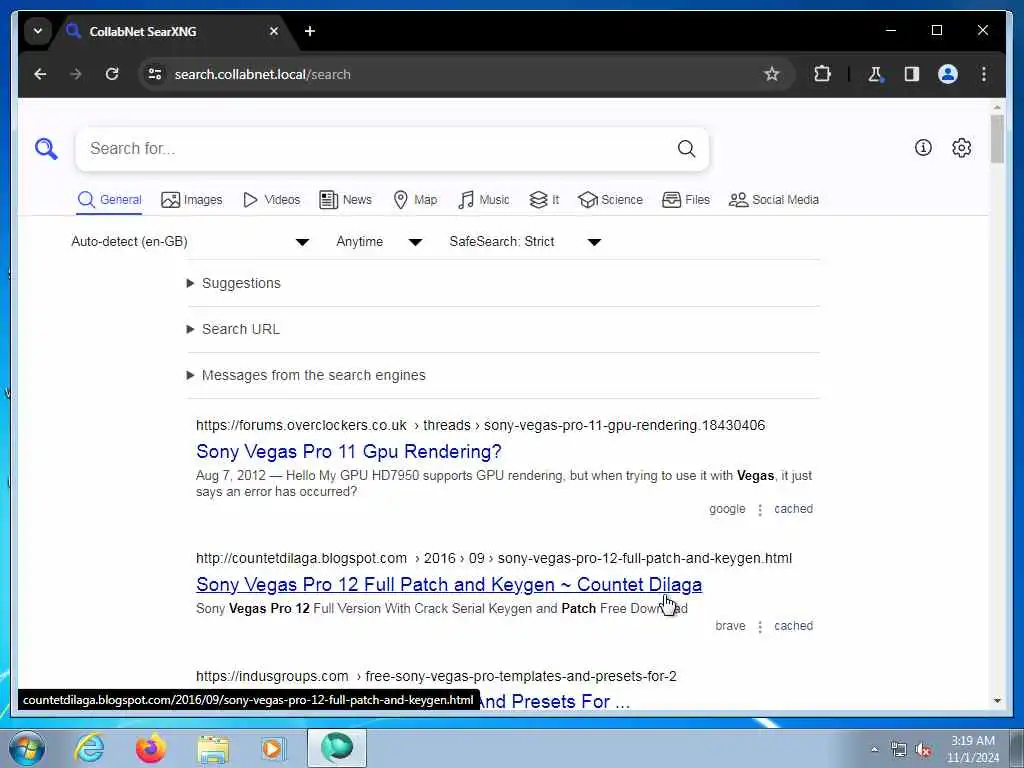Switch to the Videos tab
The width and height of the screenshot is (1024, 768).
point(271,200)
